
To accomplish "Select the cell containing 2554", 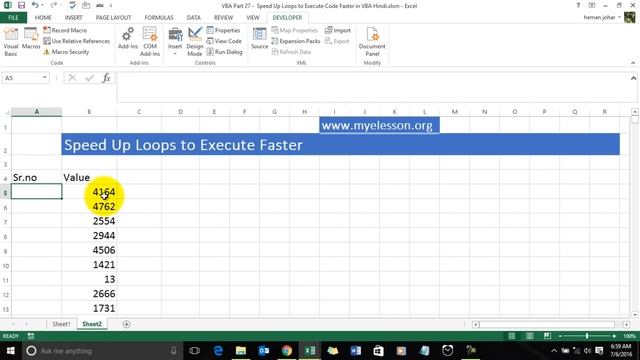I will click(89, 221).
